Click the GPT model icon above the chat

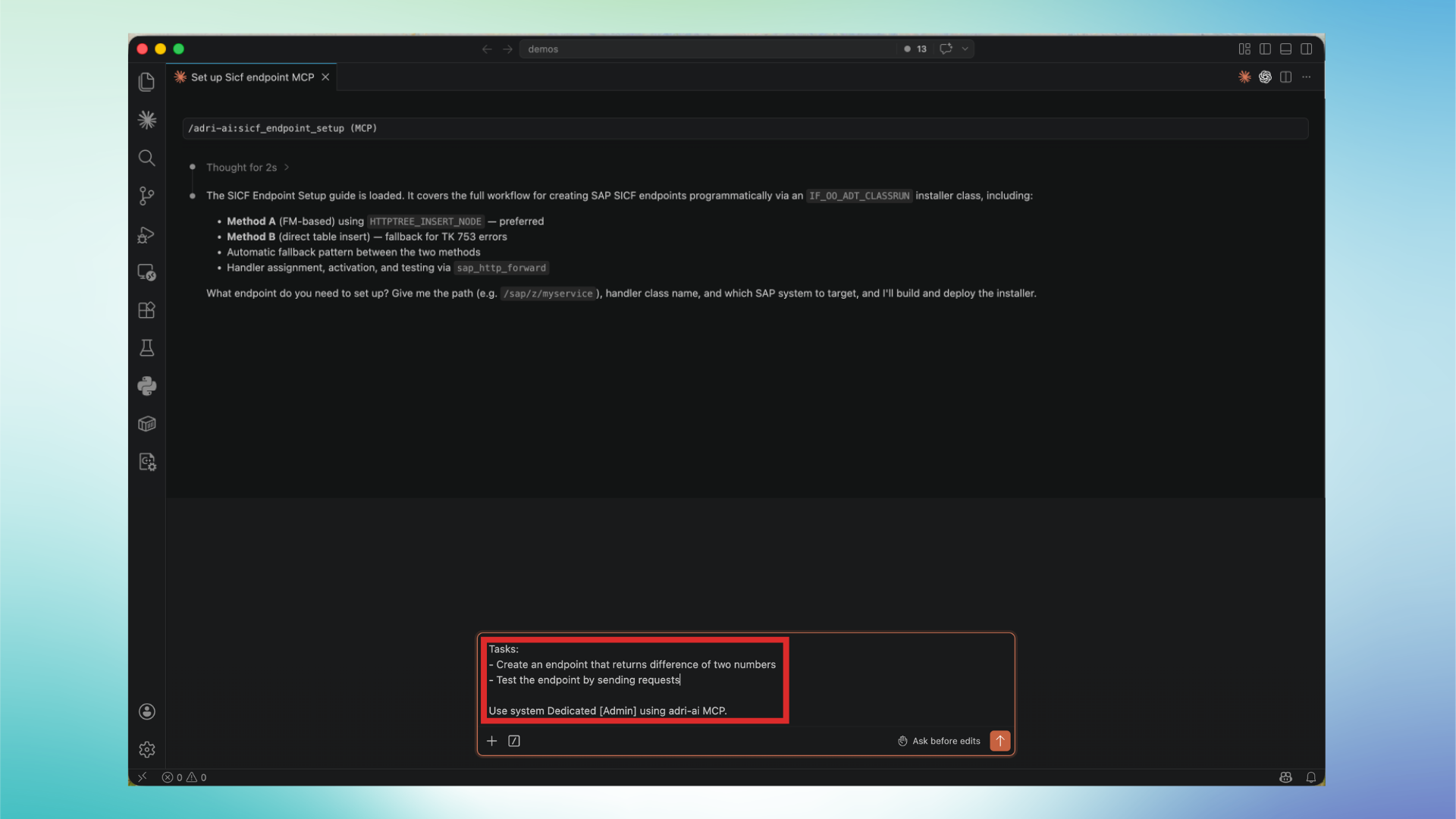[x=1265, y=77]
